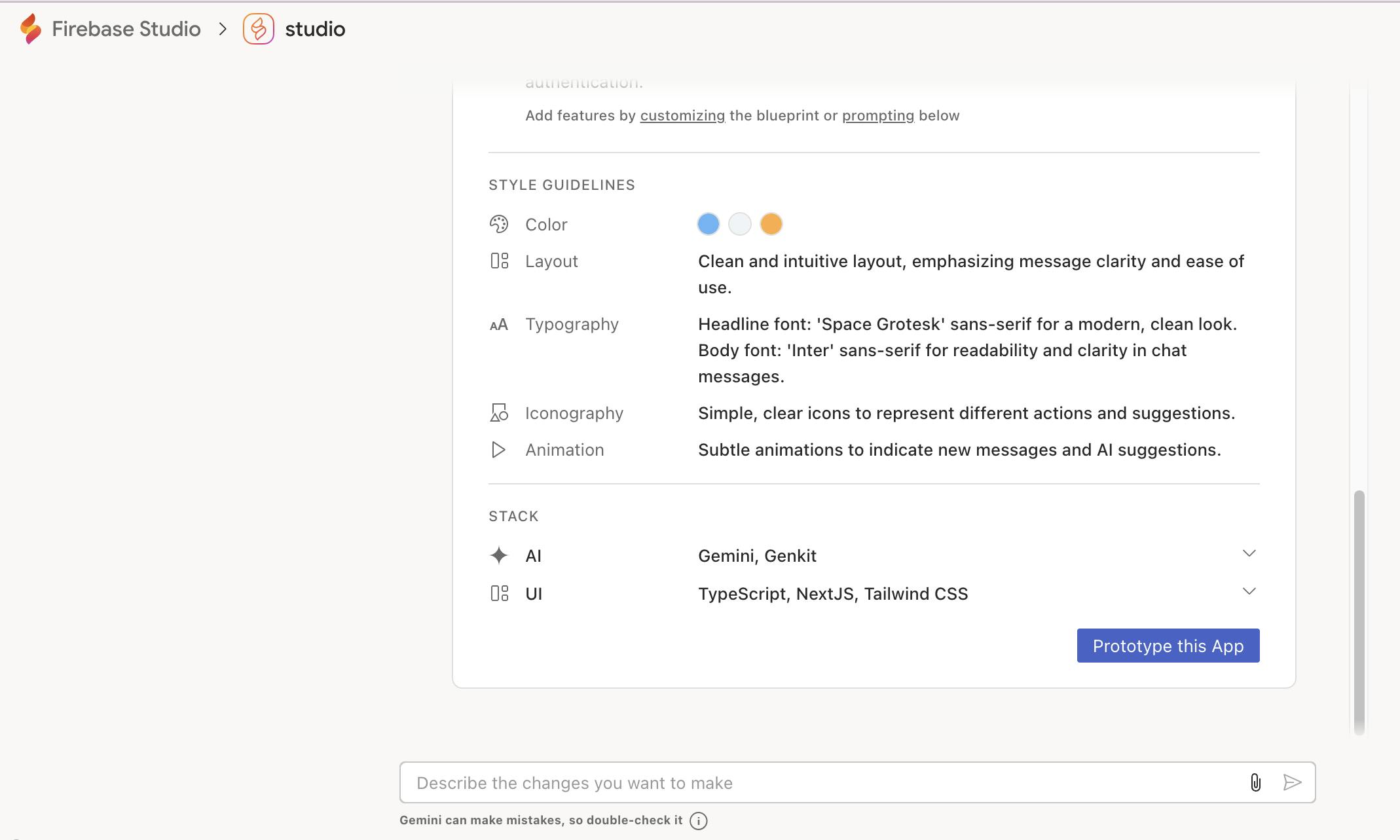Pick the blue color swatch

(x=708, y=224)
